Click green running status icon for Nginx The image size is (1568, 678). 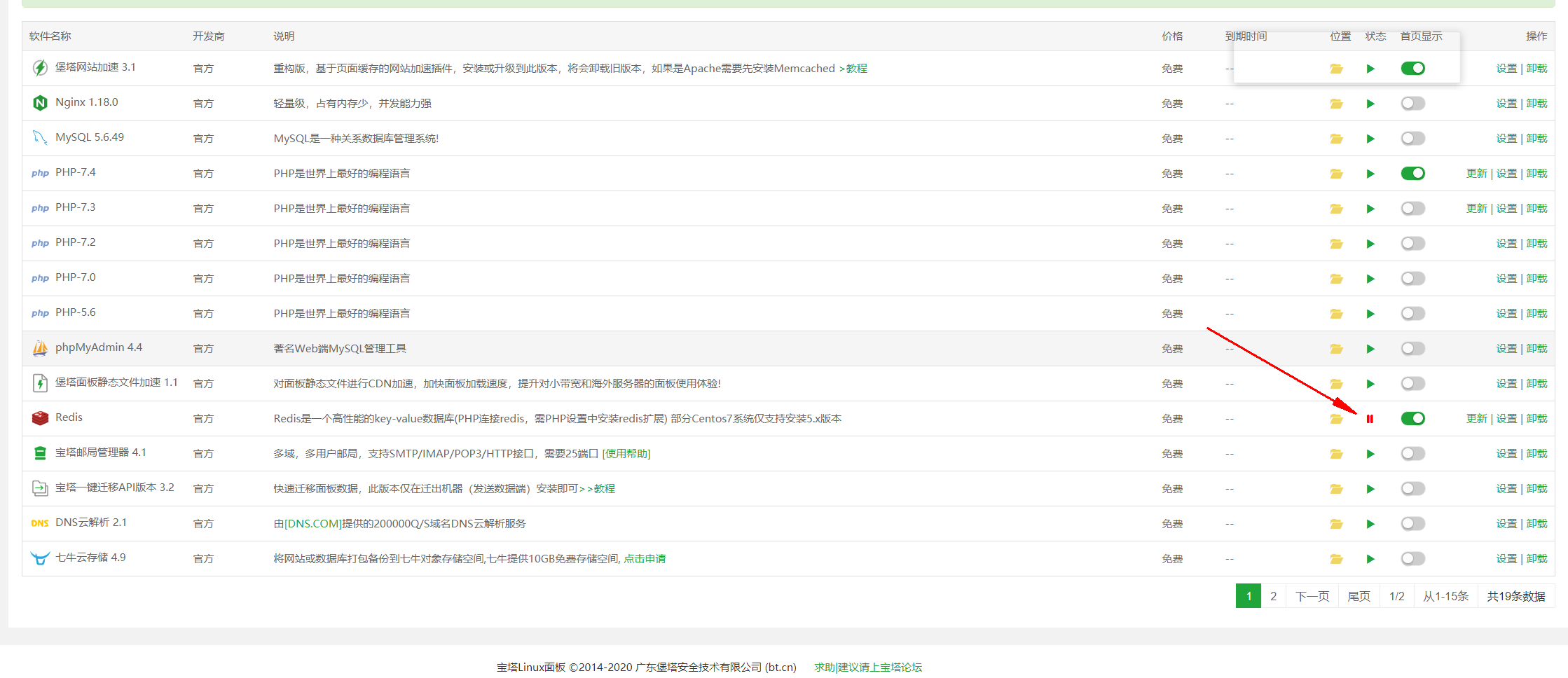(1370, 104)
